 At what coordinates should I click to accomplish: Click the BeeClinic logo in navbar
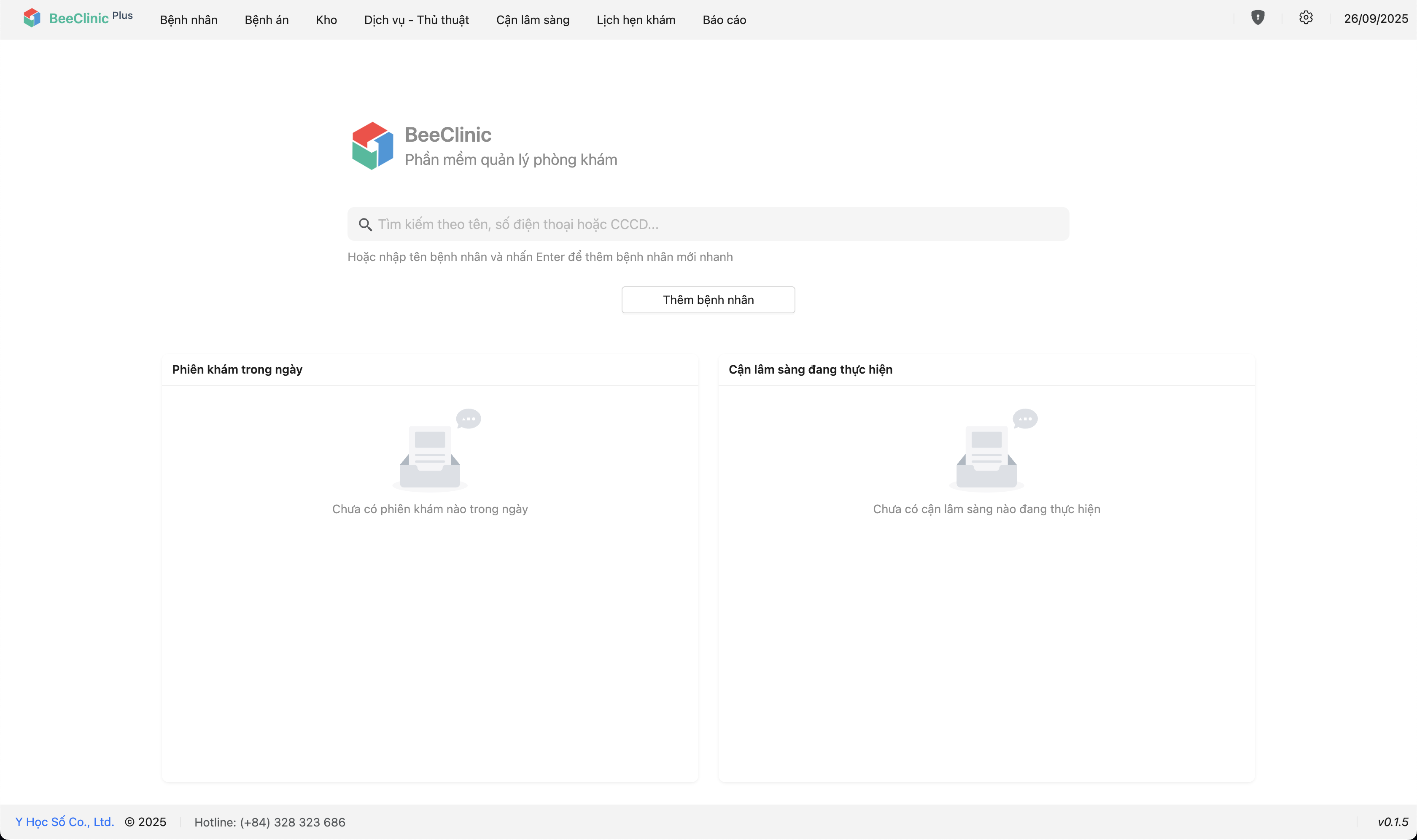(x=32, y=18)
